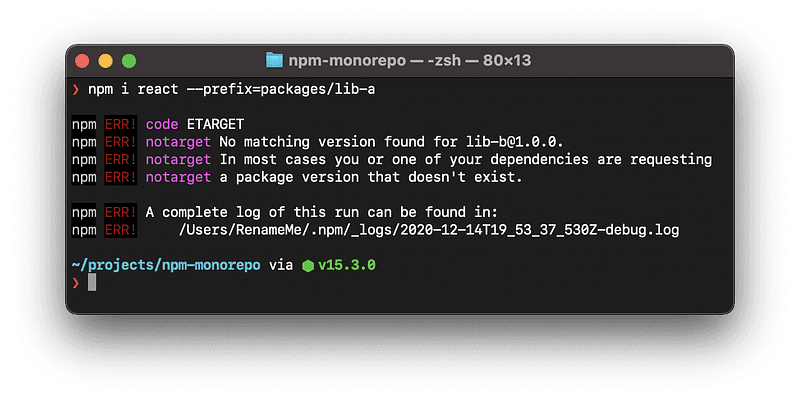Click the green Node.js hexagon icon
Image resolution: width=800 pixels, height=401 pixels.
tap(308, 266)
